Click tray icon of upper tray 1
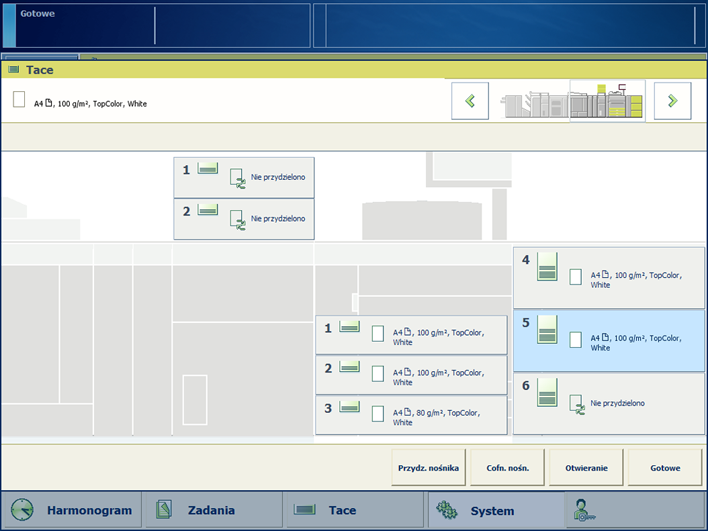708x531 pixels. tap(208, 168)
